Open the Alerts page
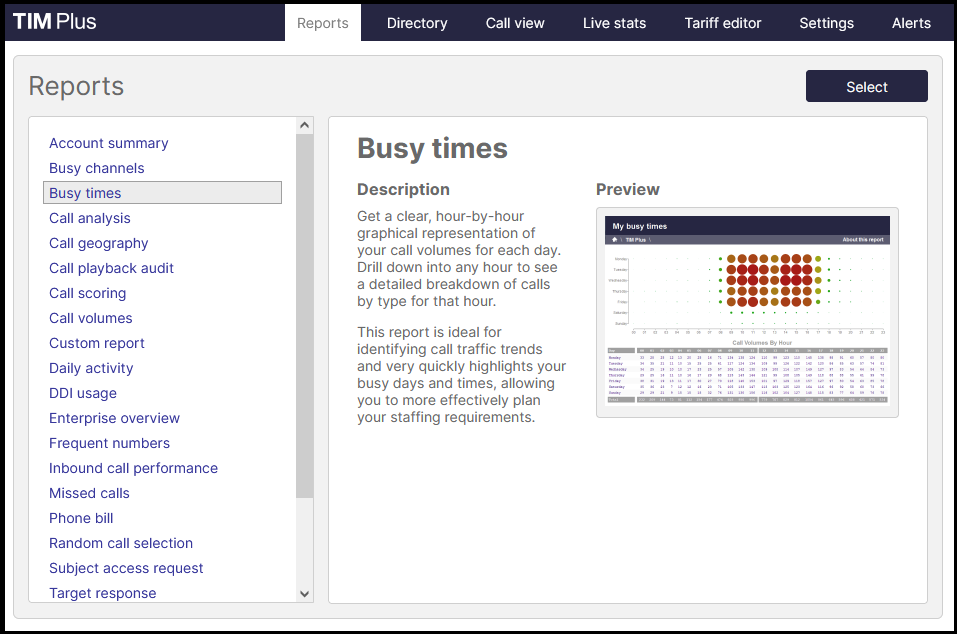 point(910,23)
